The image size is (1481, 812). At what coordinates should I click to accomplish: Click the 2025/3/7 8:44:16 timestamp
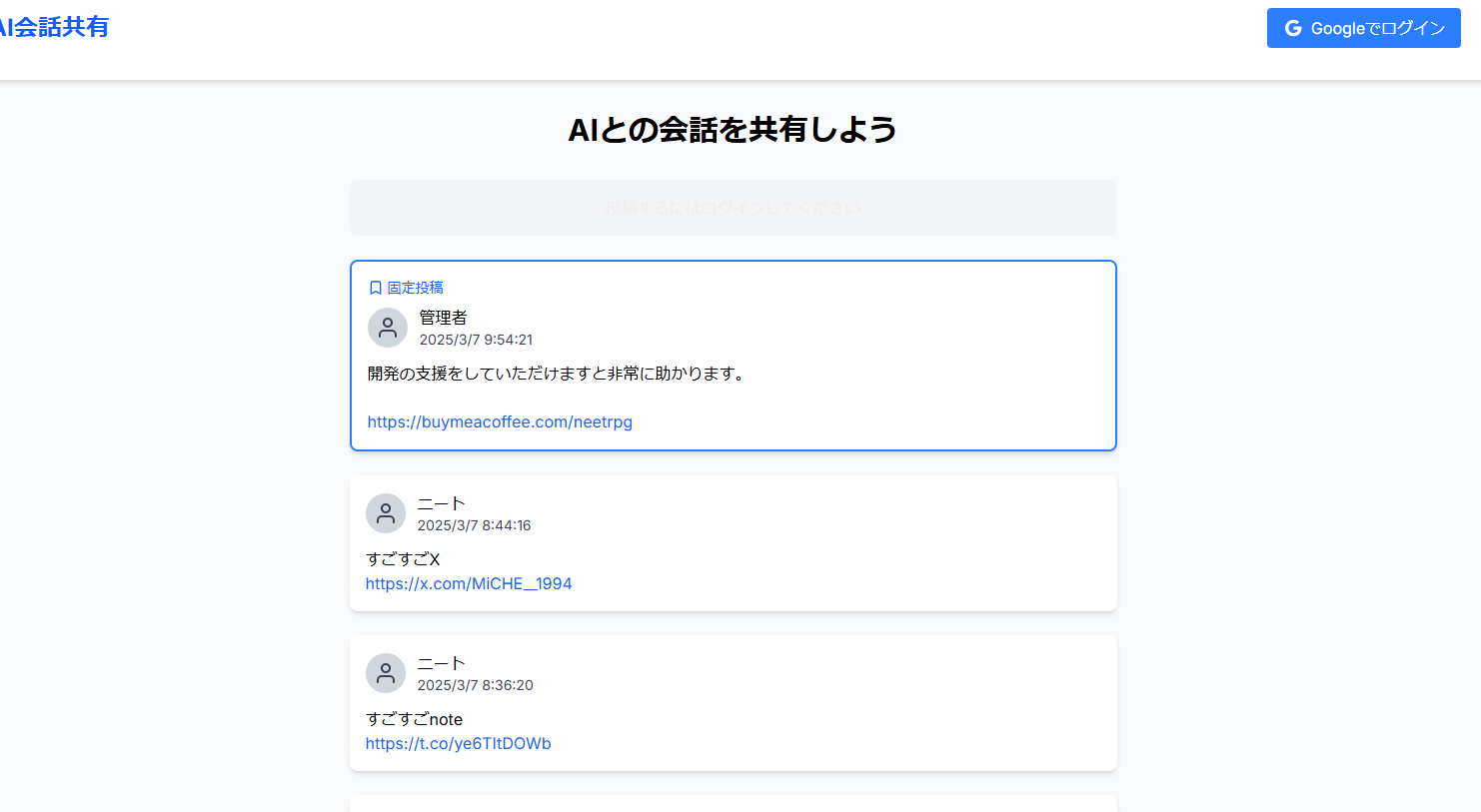[474, 525]
